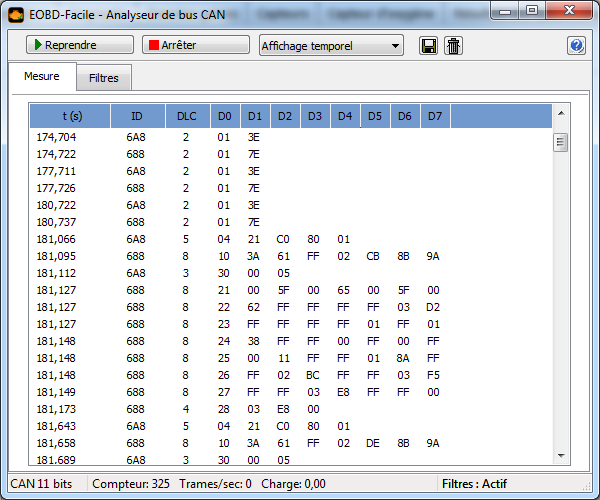Click the Filtres : Actif status text

pos(474,484)
